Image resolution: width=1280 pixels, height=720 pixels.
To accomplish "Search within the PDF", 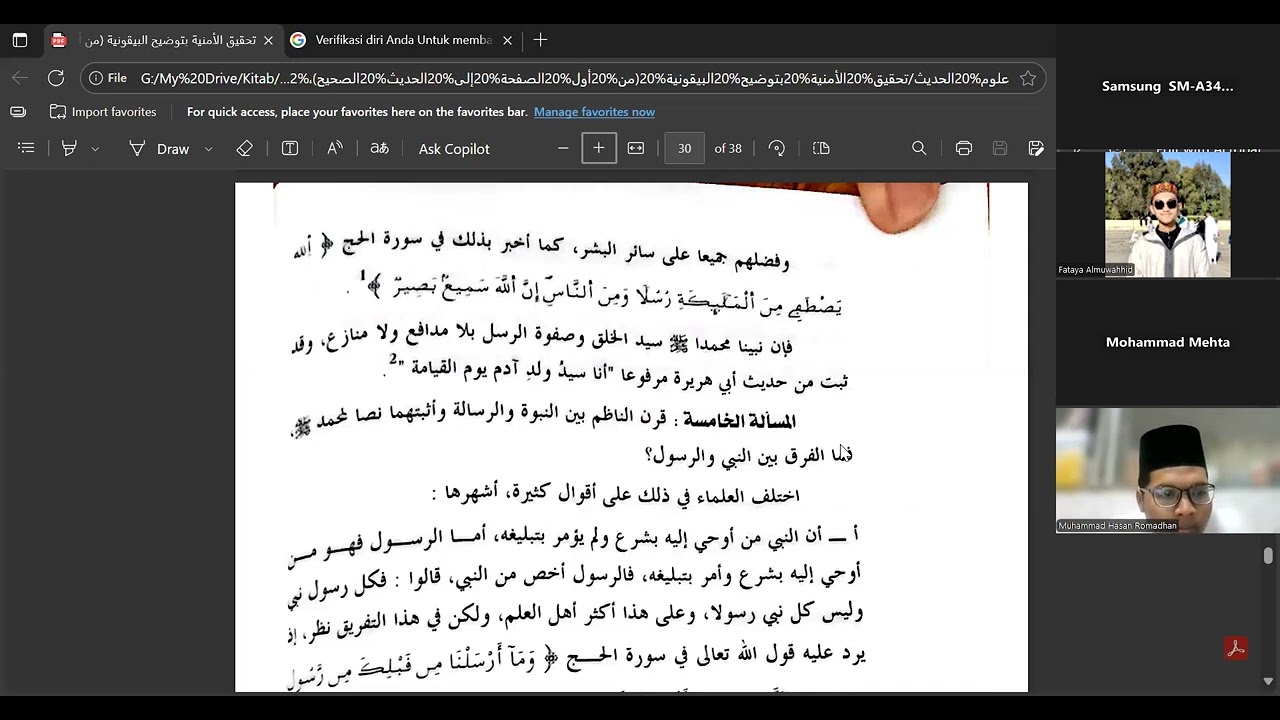I will click(919, 148).
